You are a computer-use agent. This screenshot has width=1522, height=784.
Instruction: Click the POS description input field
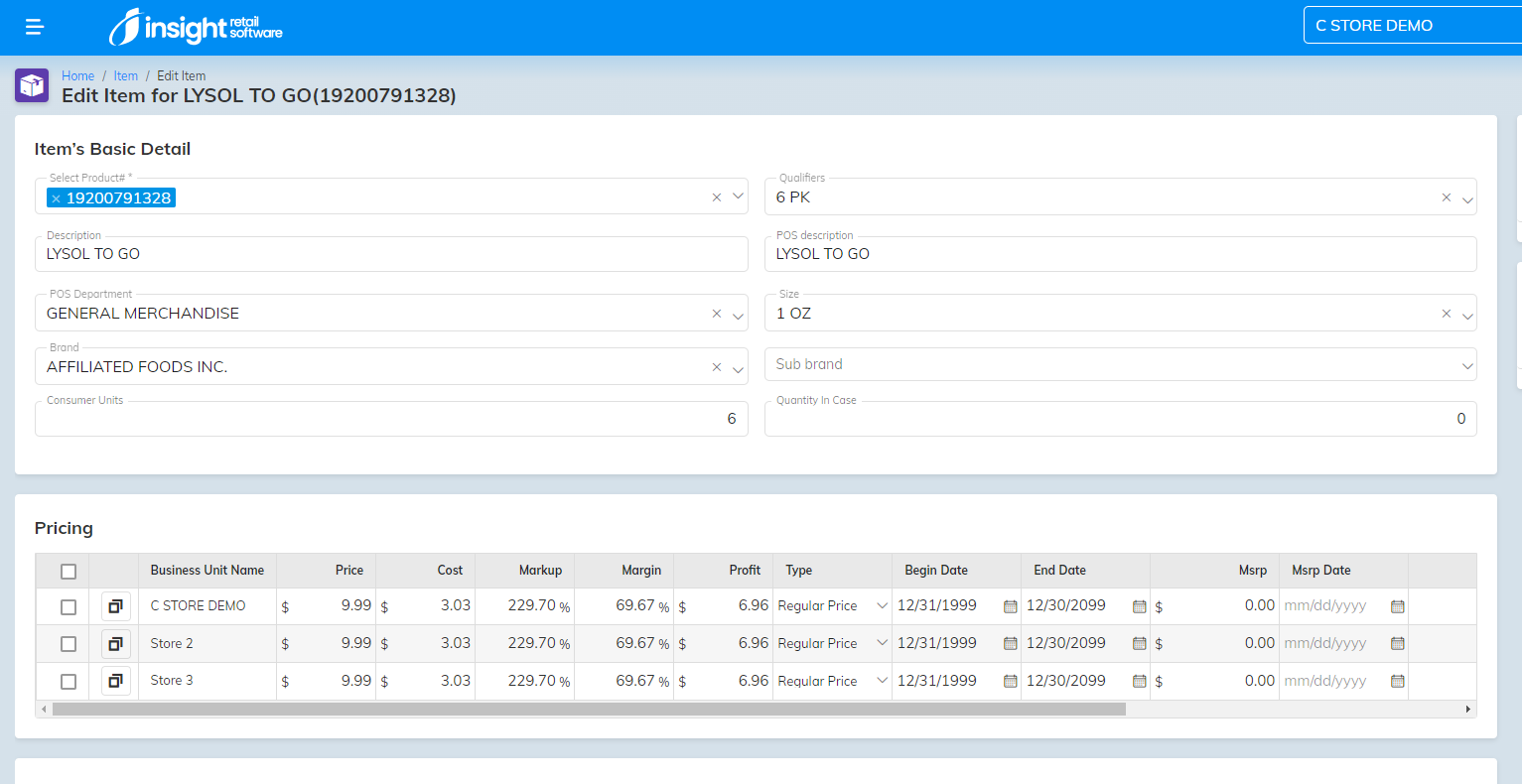tap(1121, 254)
